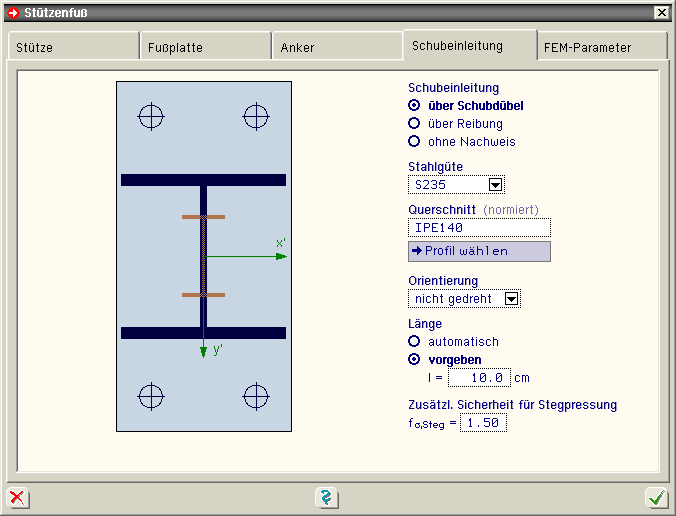Click the red X cancel icon at bottom left

(x=17, y=497)
